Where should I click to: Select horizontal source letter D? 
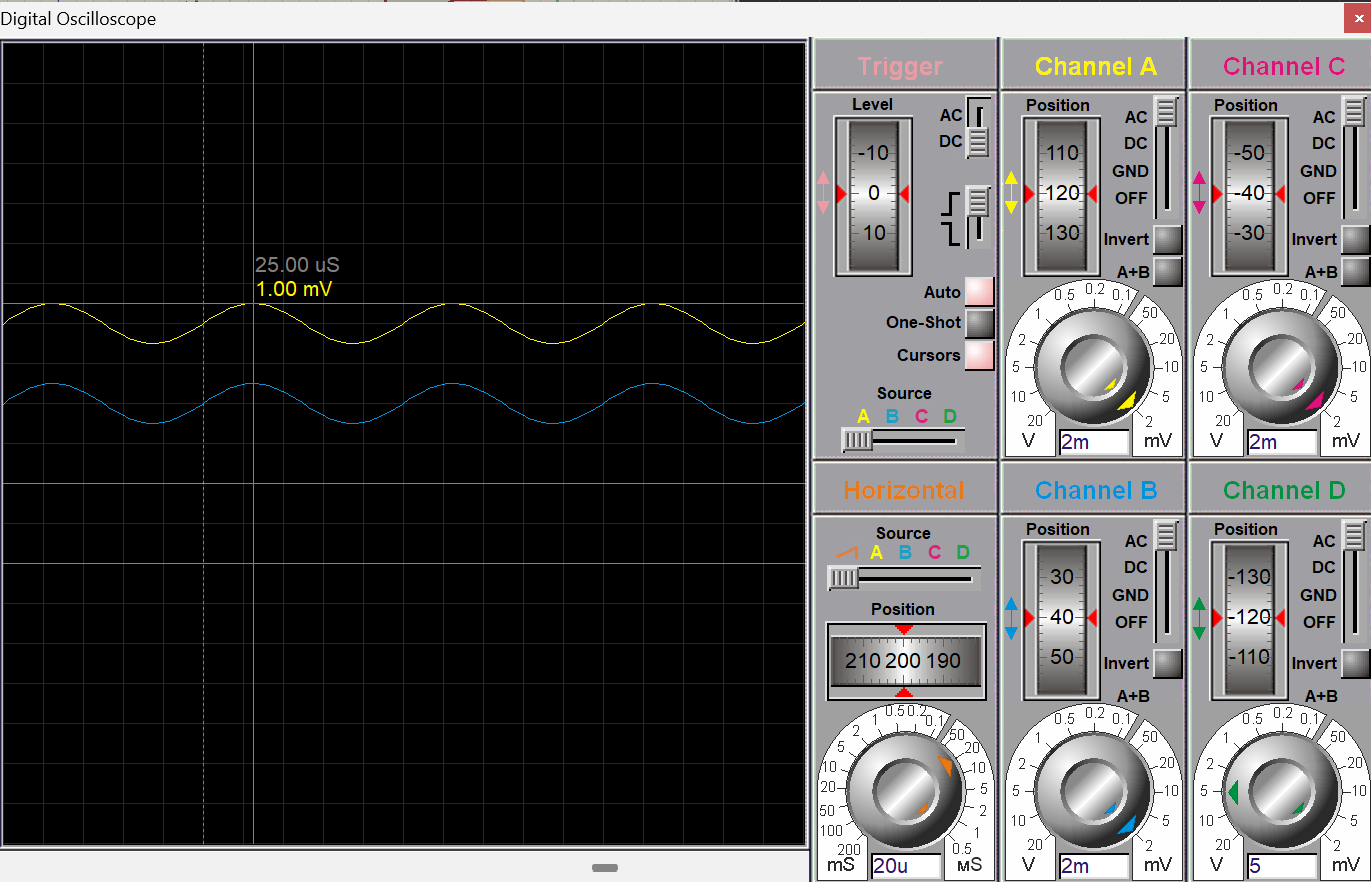963,552
